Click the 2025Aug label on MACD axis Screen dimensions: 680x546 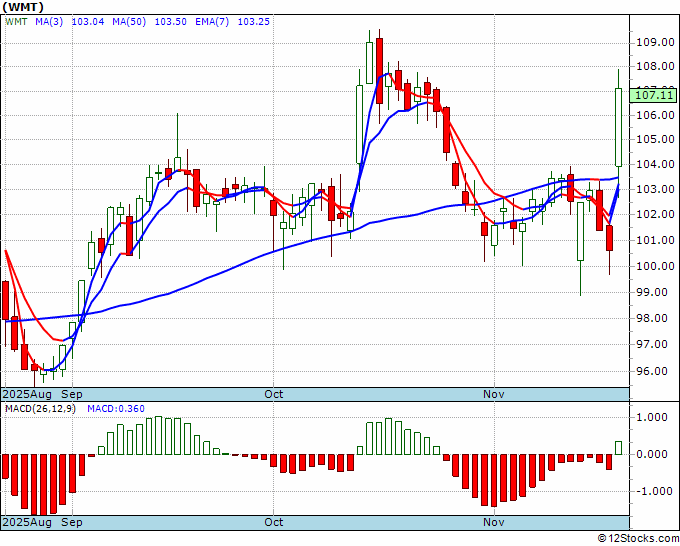pos(27,522)
